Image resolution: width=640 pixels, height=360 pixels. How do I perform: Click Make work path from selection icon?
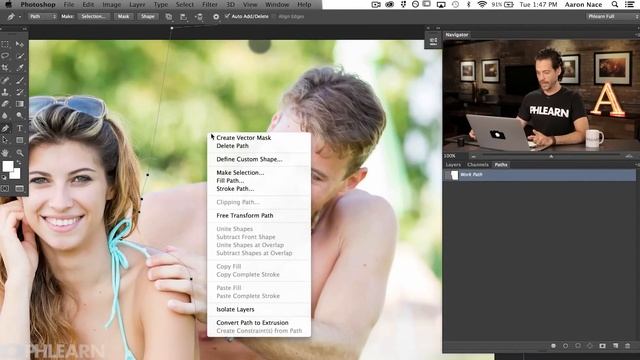(590, 346)
